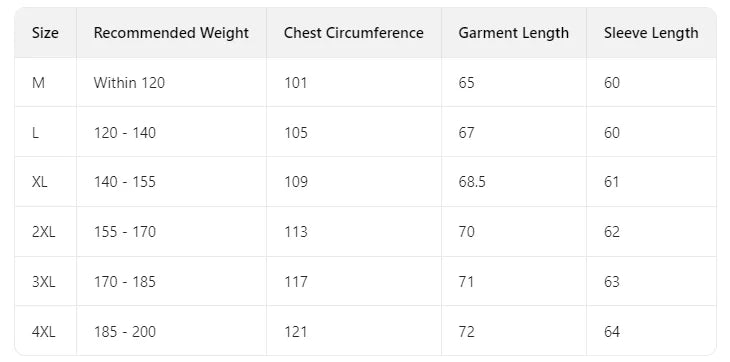Screen dimensions: 730x362
Task: Click the 2XL size cell
Action: coord(44,232)
